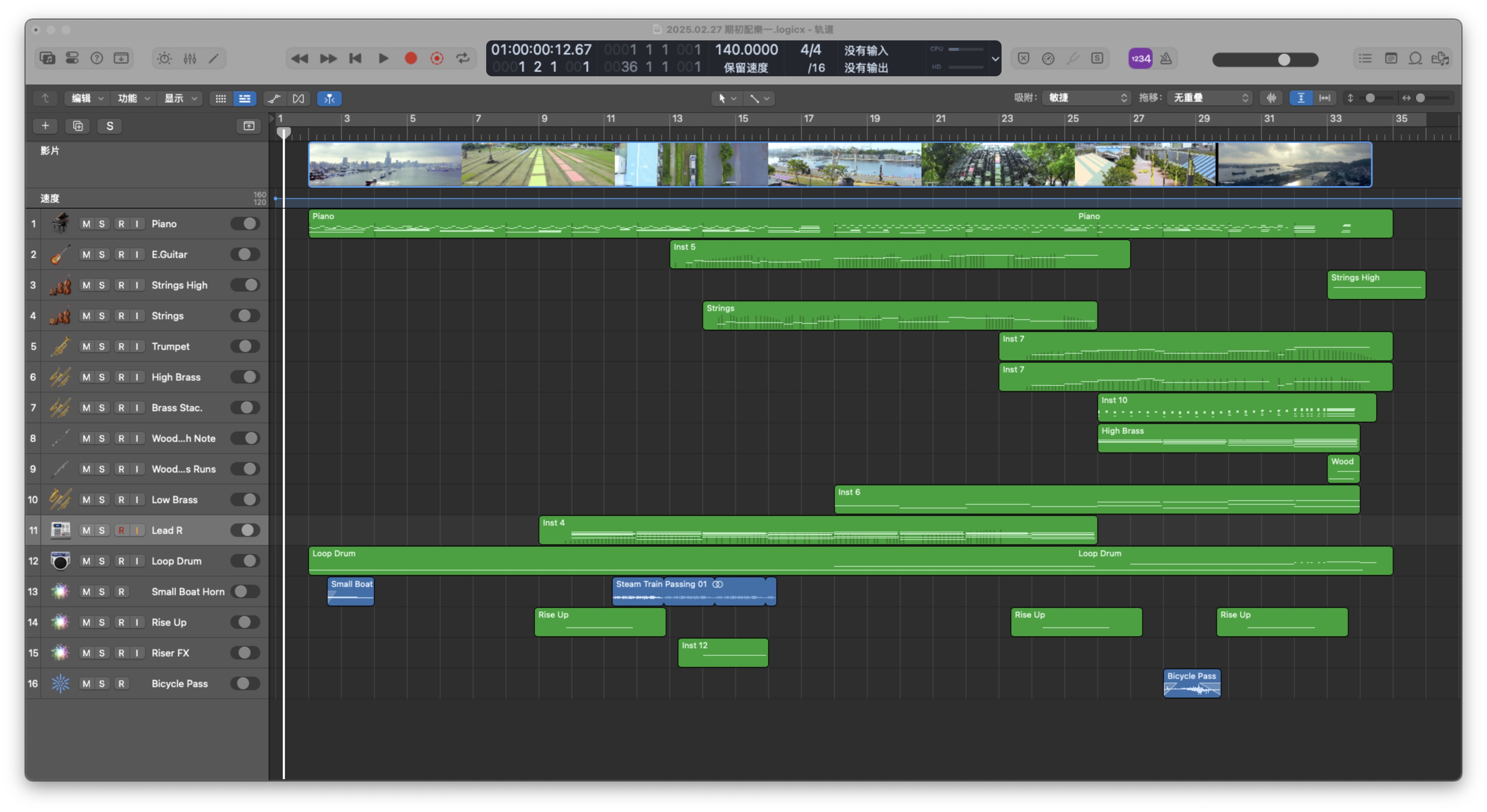Open the loop browser icon
The width and height of the screenshot is (1487, 812).
click(x=1416, y=58)
